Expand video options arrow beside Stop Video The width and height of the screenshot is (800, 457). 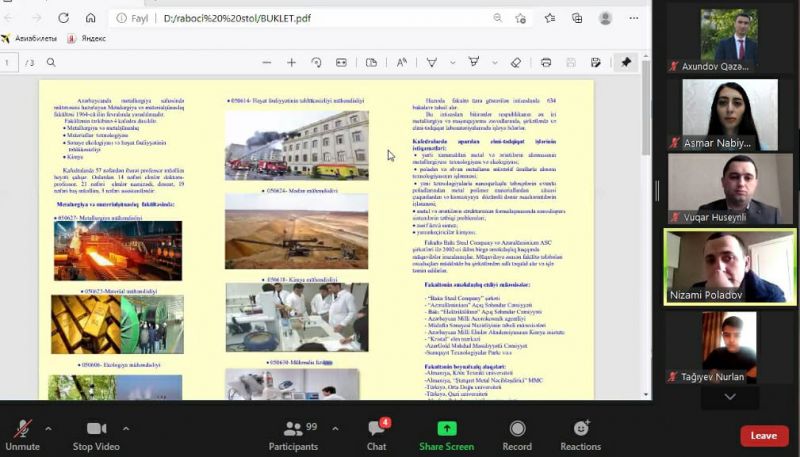click(x=126, y=428)
